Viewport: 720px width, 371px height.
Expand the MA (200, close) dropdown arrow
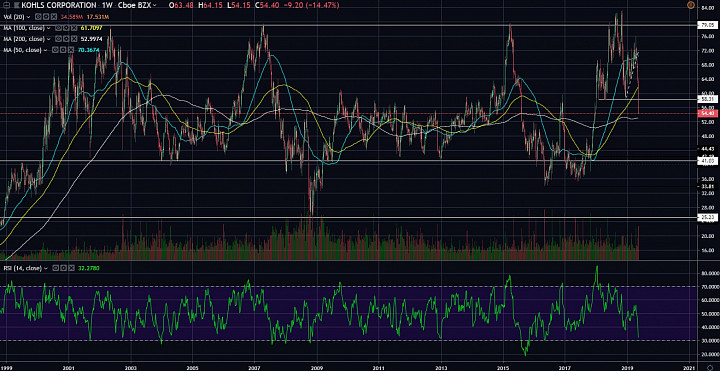point(49,39)
